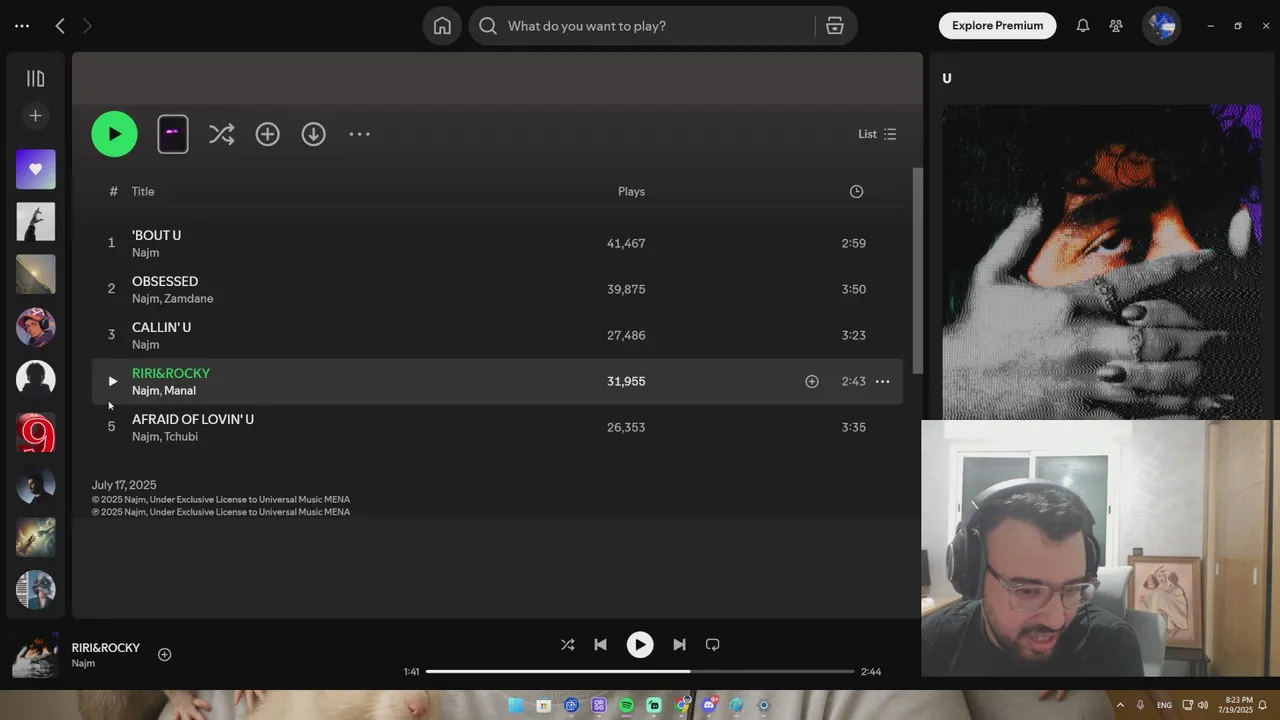Open the red number 9 playlist thumbnail
1280x720 pixels.
[36, 433]
